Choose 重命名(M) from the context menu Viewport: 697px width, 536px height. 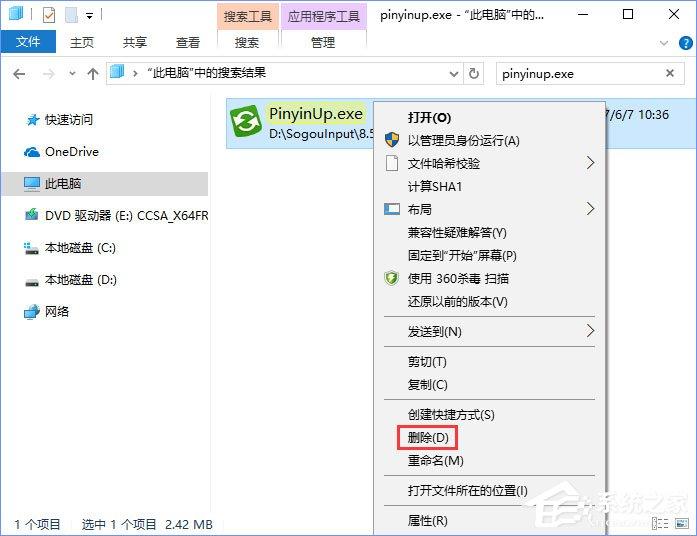489,461
